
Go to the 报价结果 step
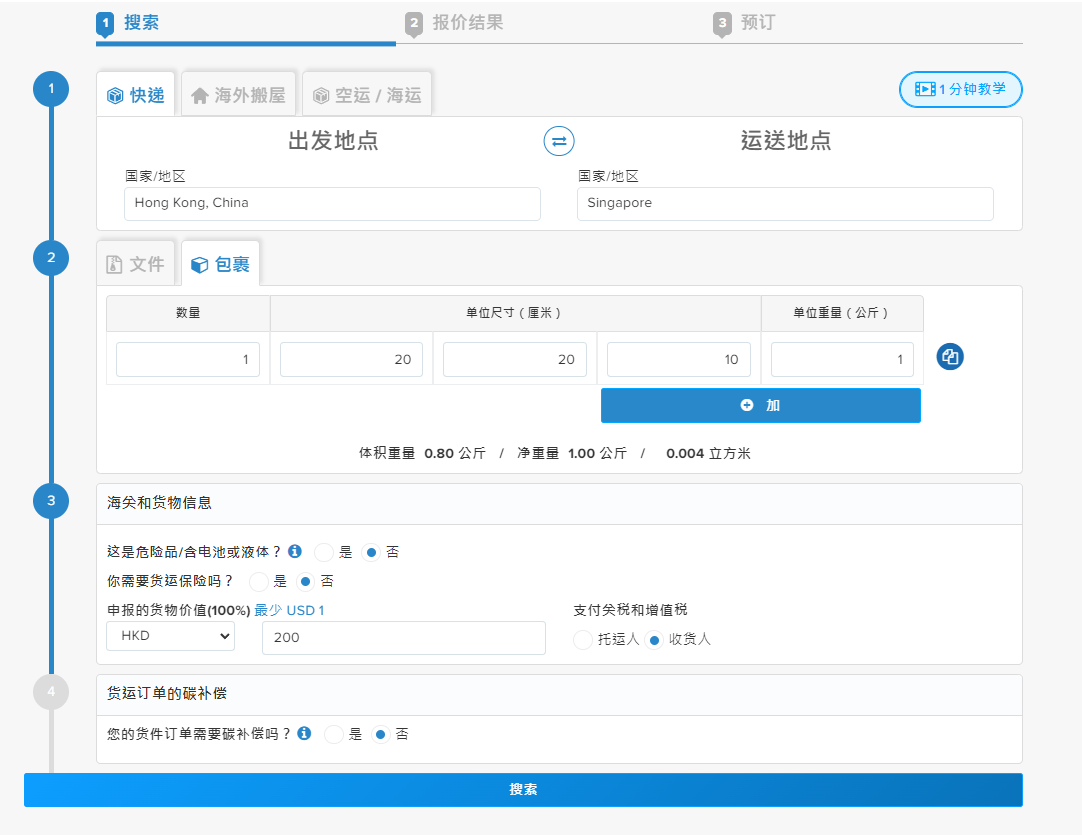click(468, 23)
